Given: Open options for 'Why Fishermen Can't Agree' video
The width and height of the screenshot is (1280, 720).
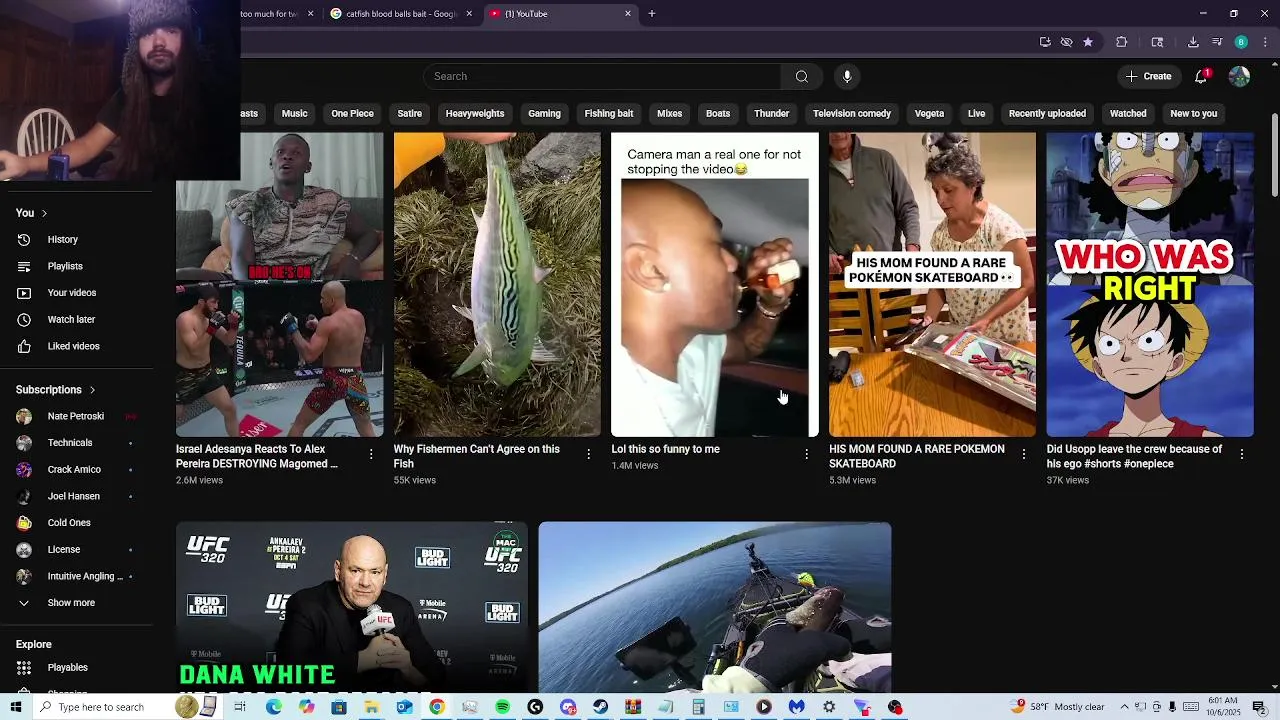Looking at the screenshot, I should pyautogui.click(x=588, y=454).
